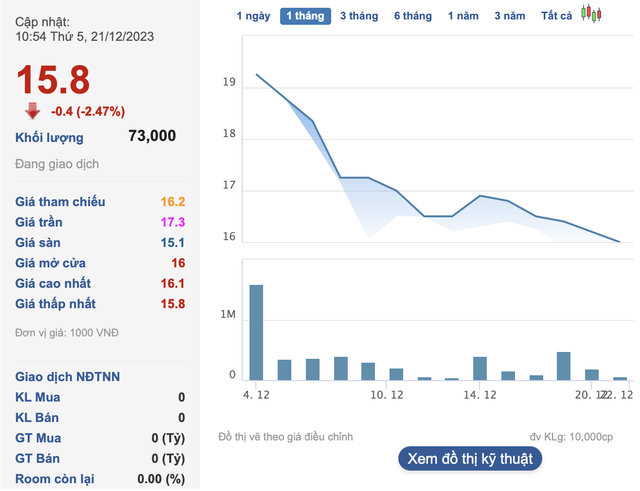The image size is (640, 491).
Task: Click the tallest volume bar at 4.12
Action: click(256, 332)
